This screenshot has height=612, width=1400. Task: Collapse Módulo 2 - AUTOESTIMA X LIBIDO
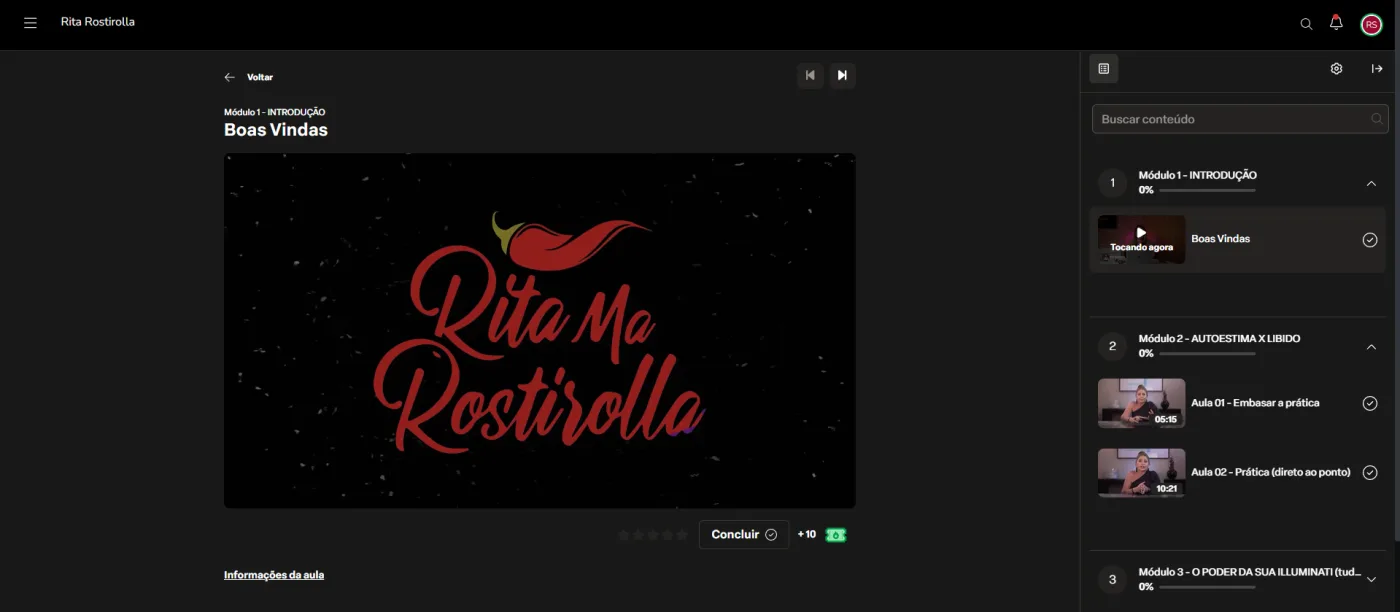[1371, 347]
